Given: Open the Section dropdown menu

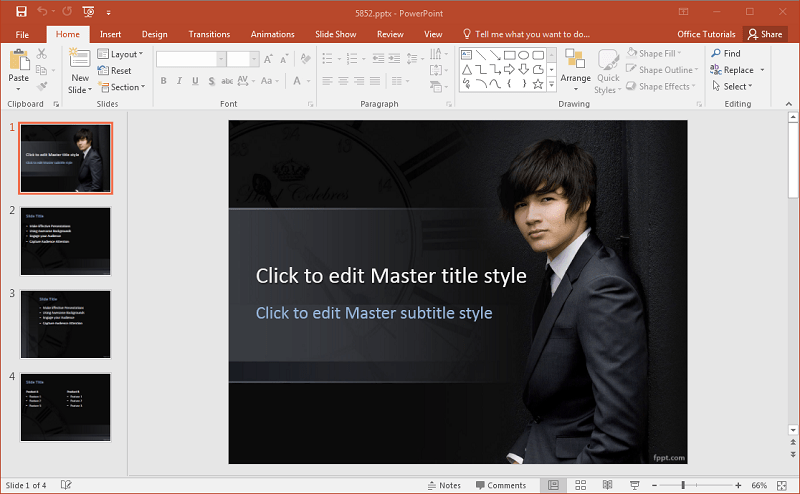Looking at the screenshot, I should click(124, 87).
